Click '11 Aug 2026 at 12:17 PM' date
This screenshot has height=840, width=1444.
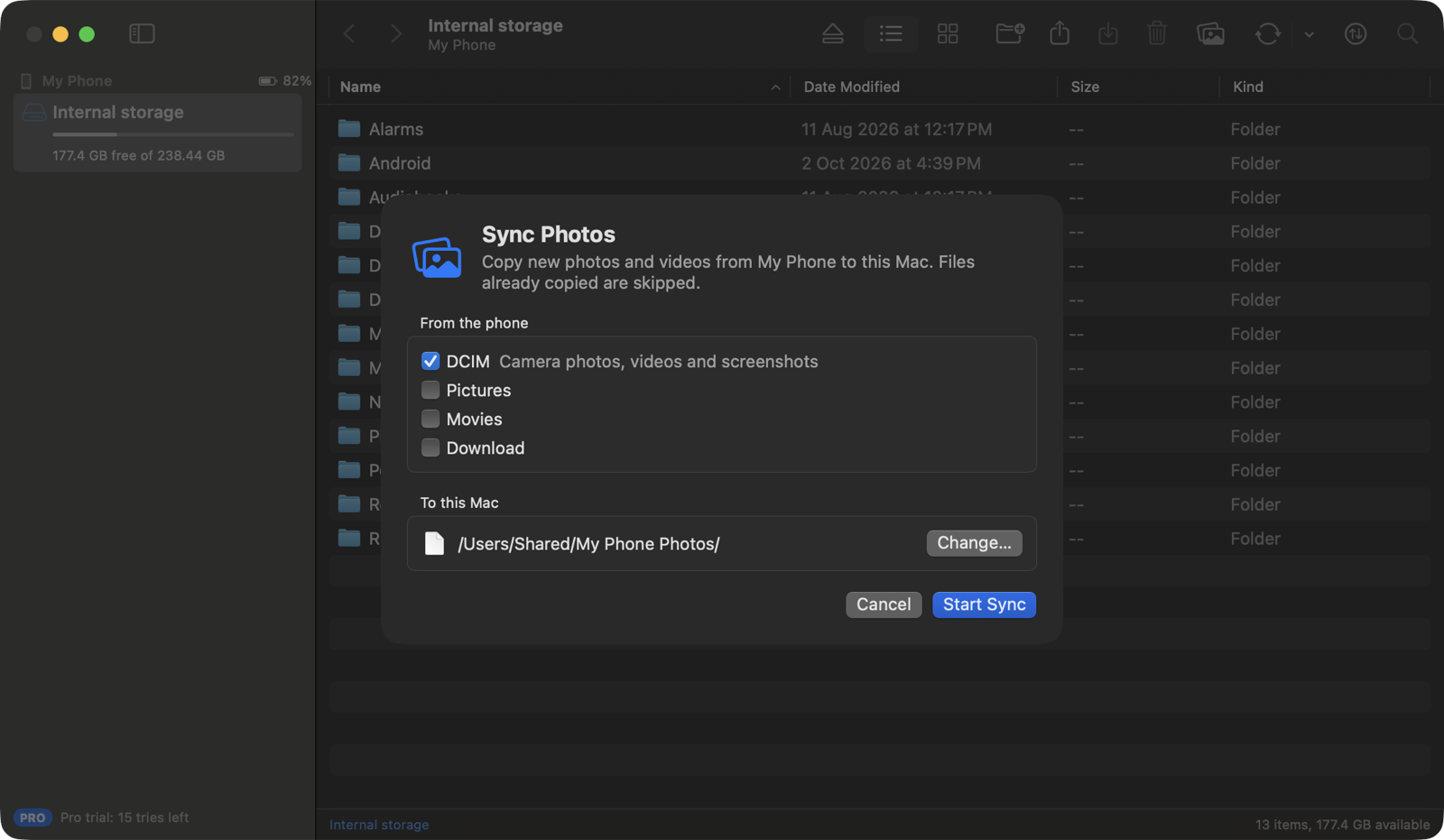click(x=896, y=129)
